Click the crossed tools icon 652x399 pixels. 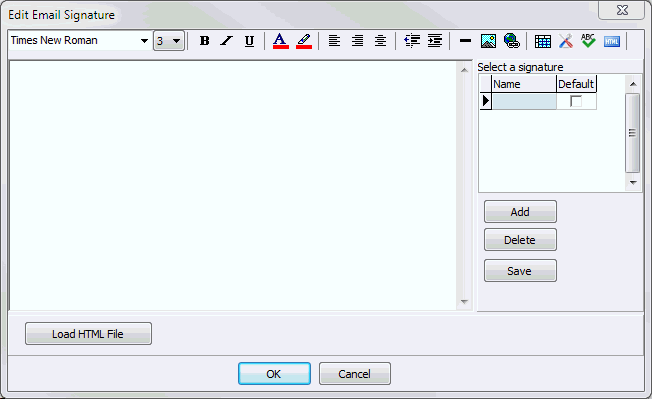point(566,41)
